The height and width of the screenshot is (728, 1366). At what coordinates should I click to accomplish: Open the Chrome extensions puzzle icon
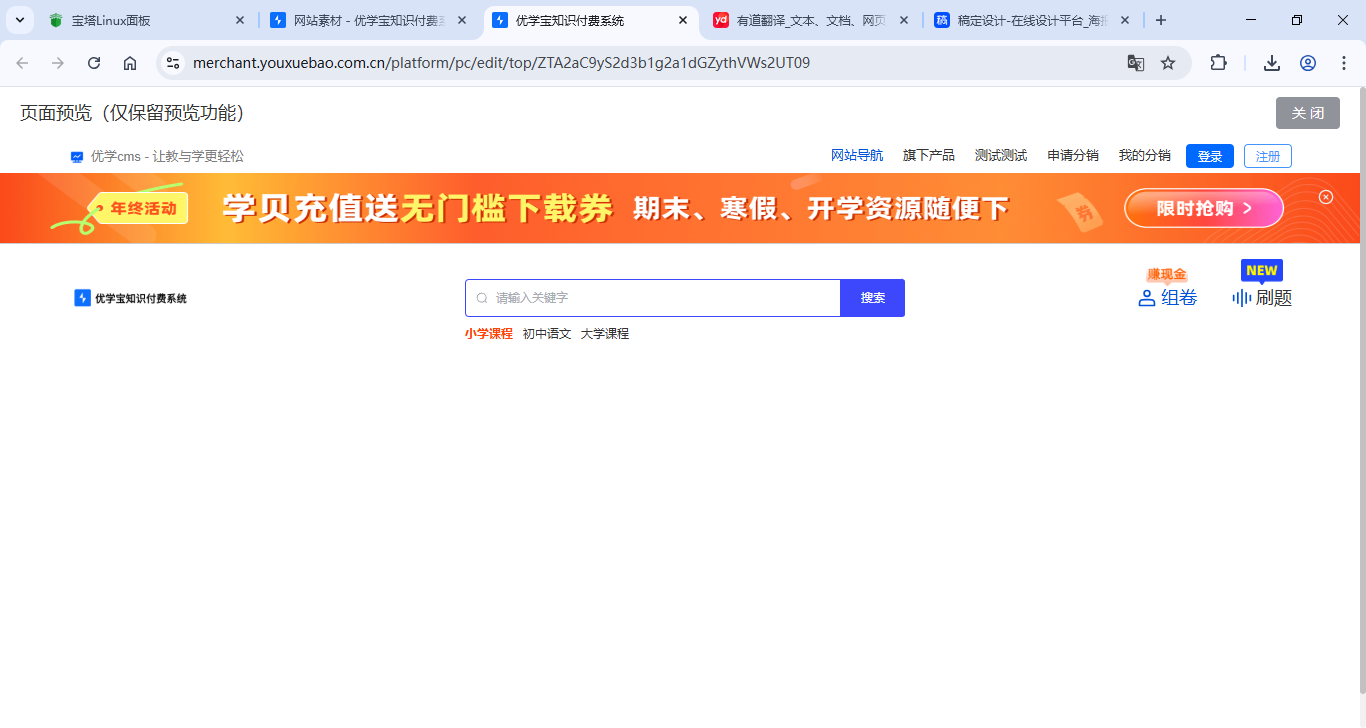coord(1218,63)
